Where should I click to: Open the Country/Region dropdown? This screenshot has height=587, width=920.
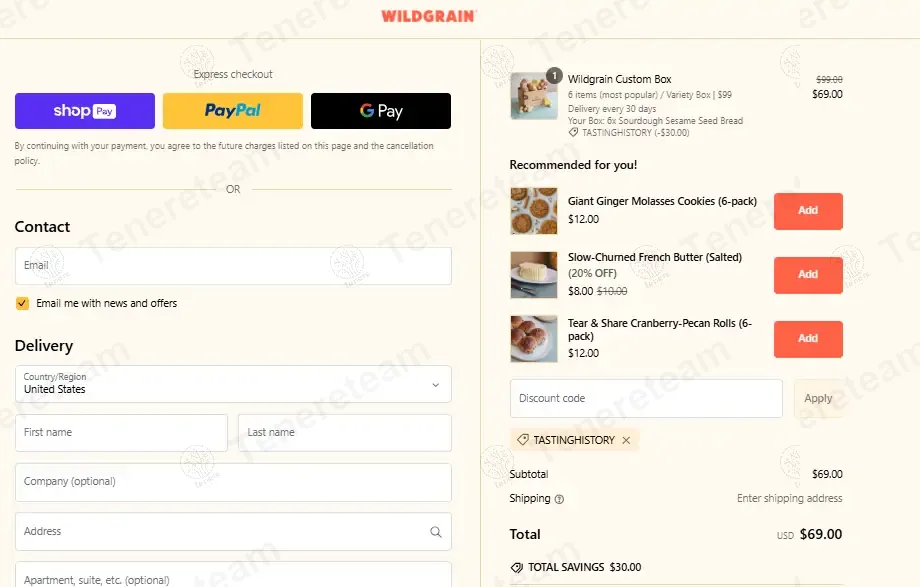(234, 384)
